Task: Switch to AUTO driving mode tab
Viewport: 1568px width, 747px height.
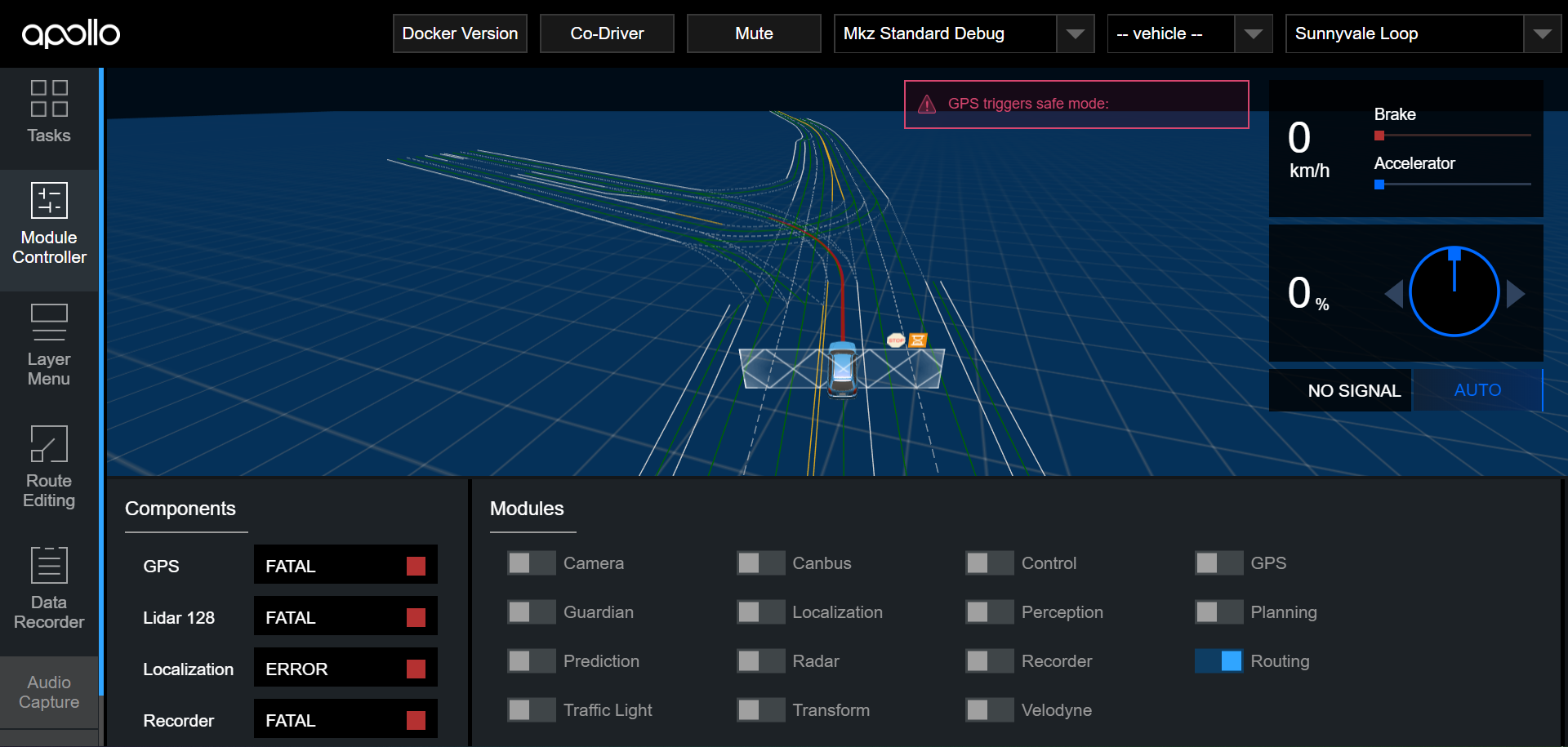Action: [1478, 389]
